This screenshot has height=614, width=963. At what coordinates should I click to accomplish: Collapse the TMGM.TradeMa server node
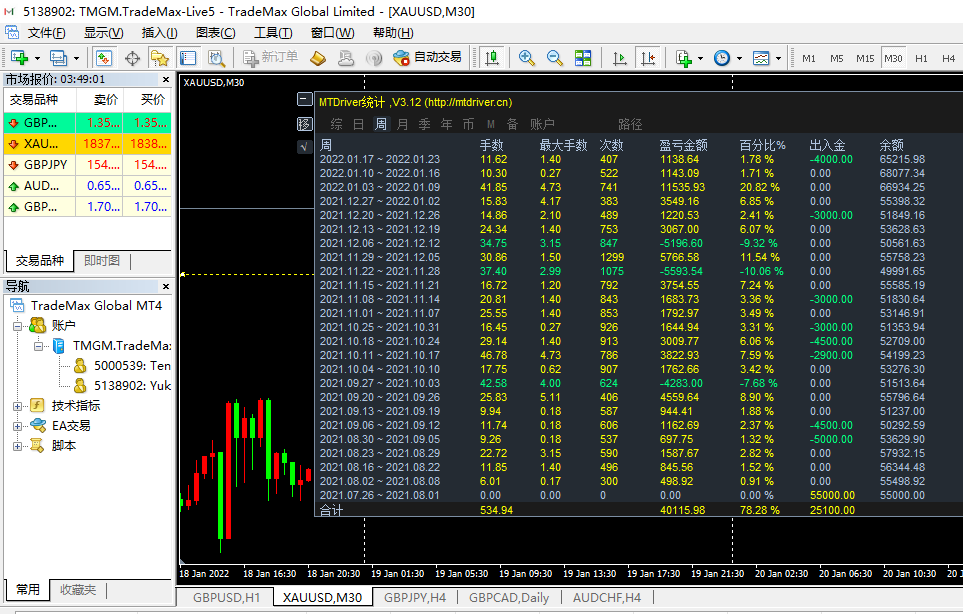pyautogui.click(x=38, y=346)
